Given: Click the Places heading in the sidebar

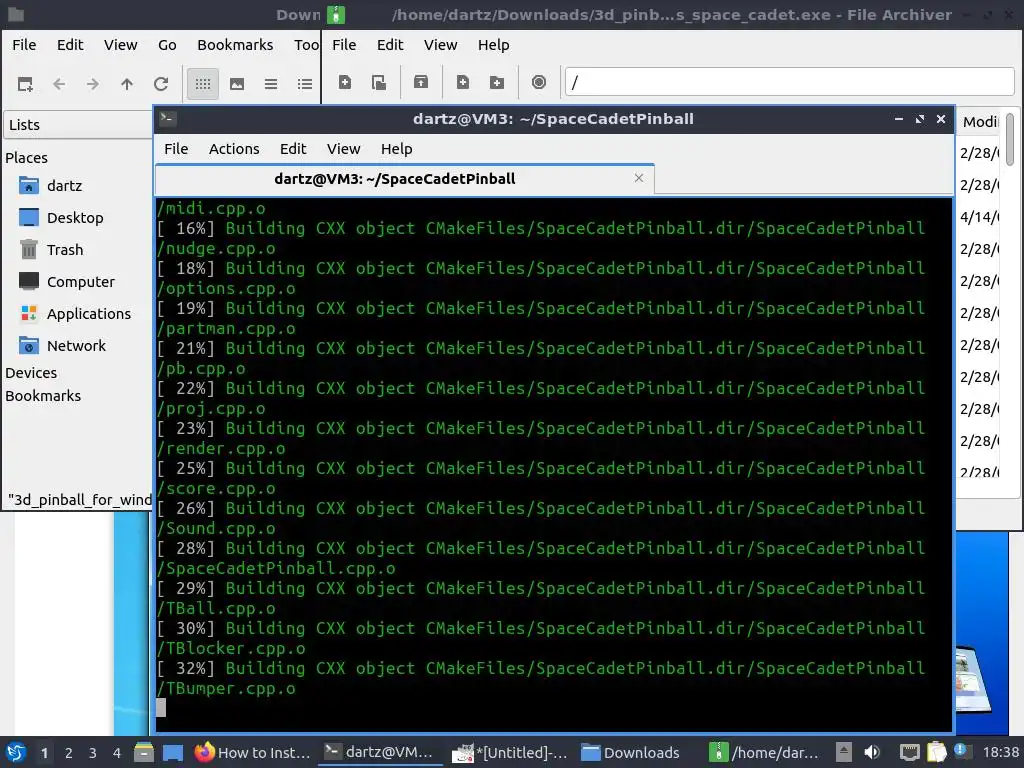Looking at the screenshot, I should (x=26, y=158).
